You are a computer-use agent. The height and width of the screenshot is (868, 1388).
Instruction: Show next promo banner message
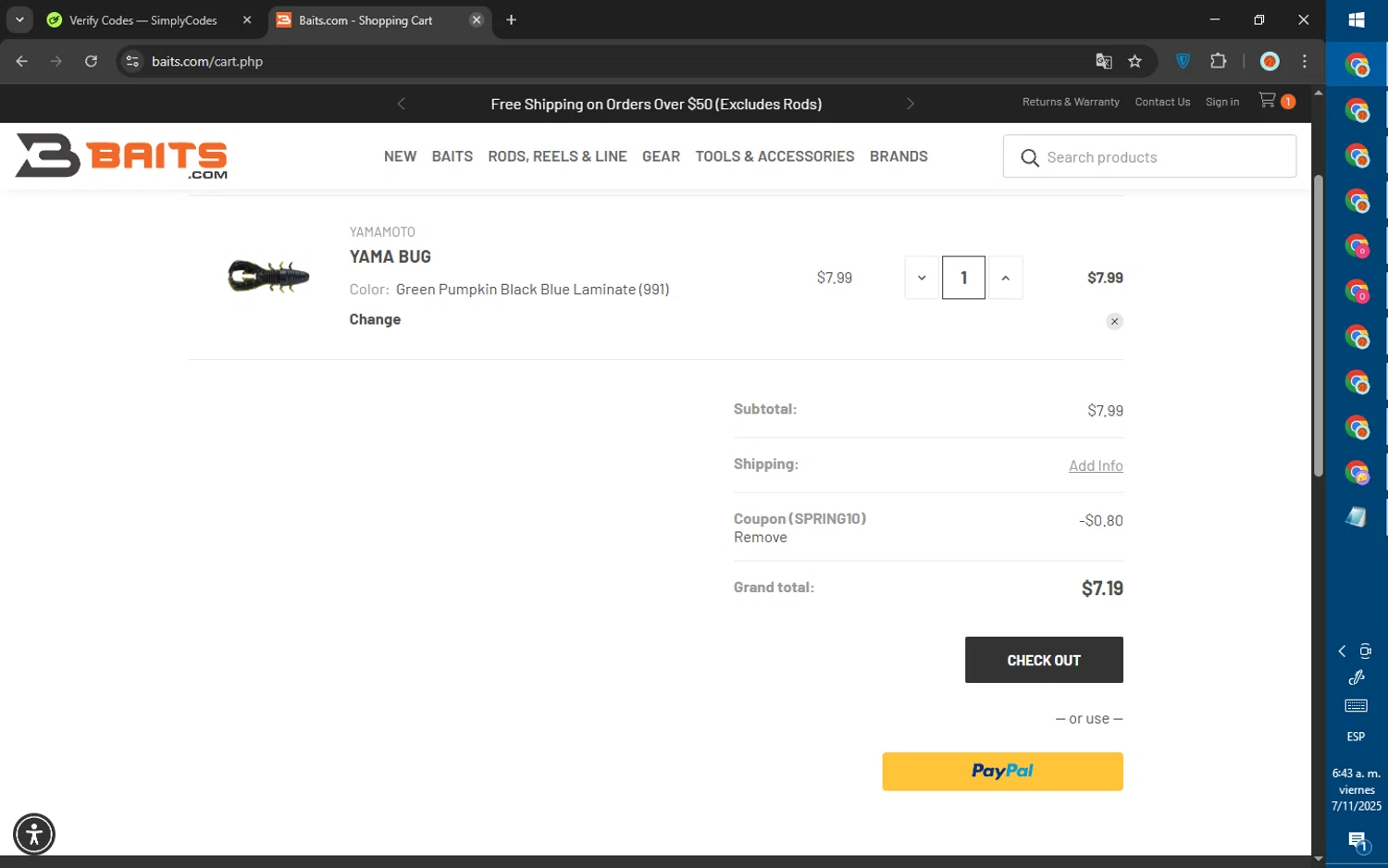coord(910,104)
